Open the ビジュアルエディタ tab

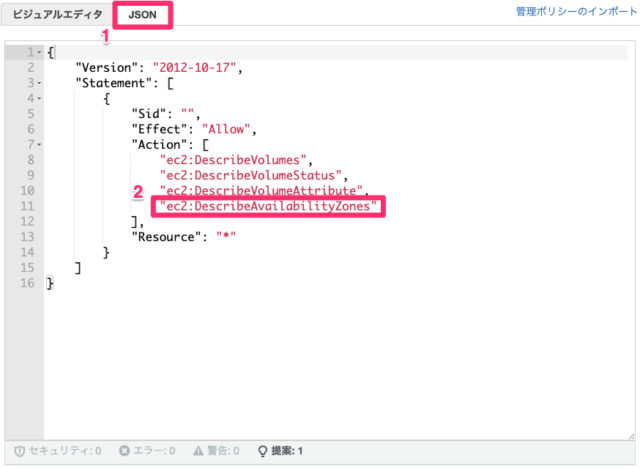[57, 15]
